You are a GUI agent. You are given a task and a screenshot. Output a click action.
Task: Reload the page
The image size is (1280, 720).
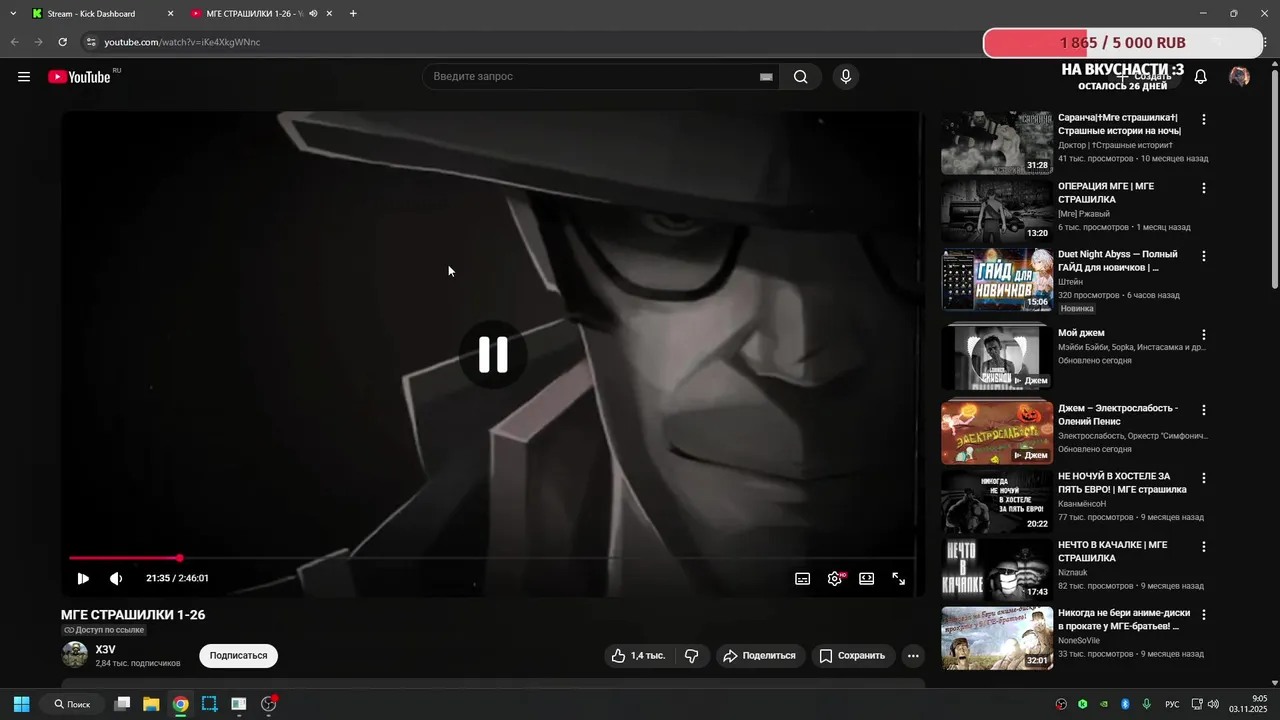point(62,42)
